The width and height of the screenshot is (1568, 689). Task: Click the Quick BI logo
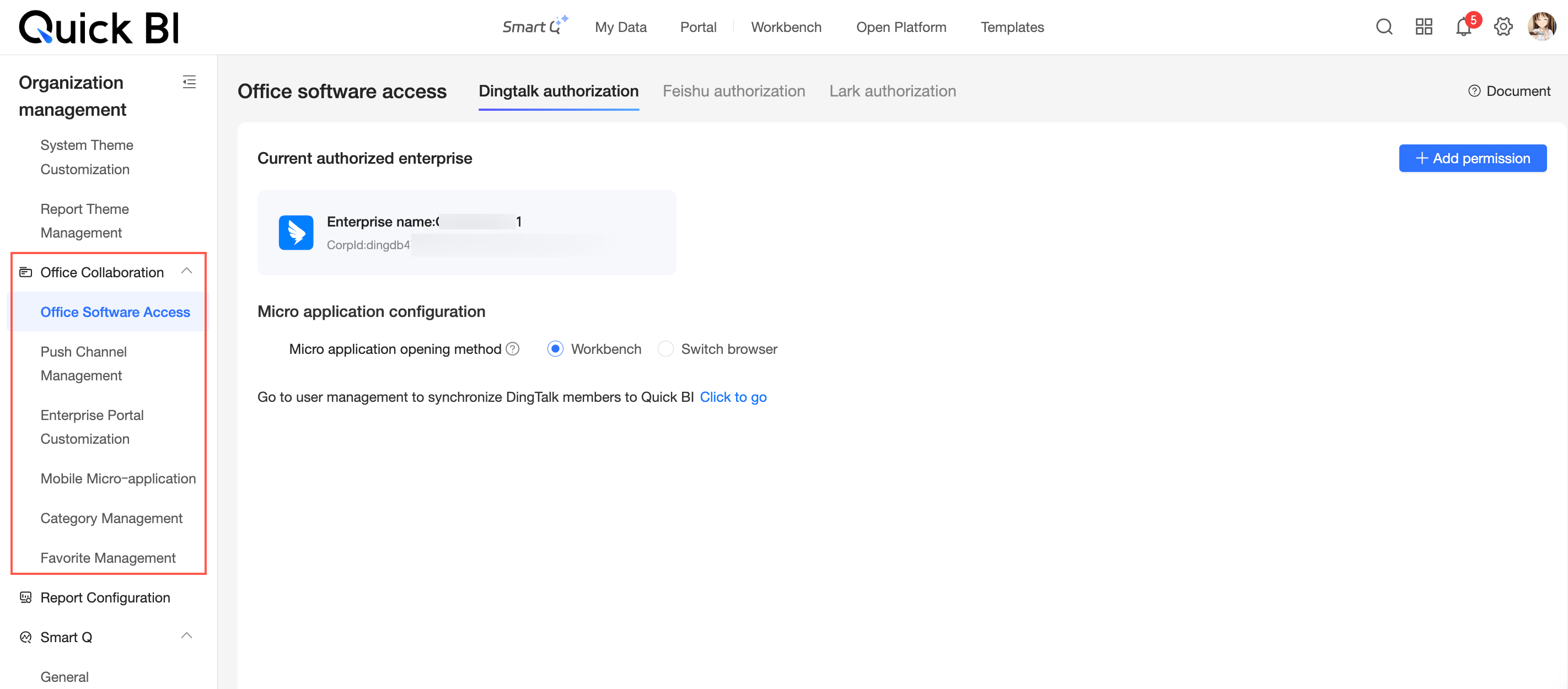99,28
